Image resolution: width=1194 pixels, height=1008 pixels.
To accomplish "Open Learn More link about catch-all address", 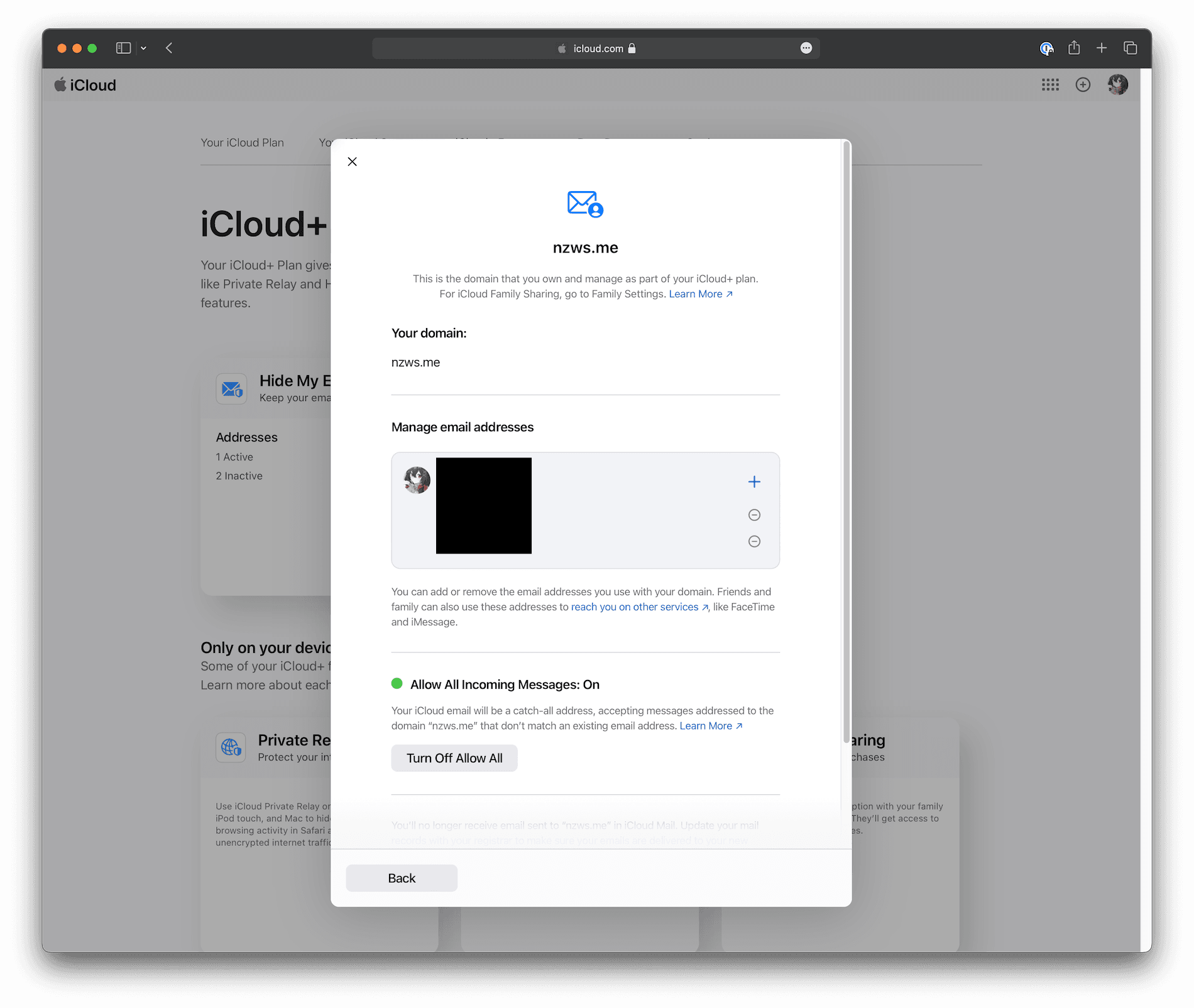I will coord(711,726).
